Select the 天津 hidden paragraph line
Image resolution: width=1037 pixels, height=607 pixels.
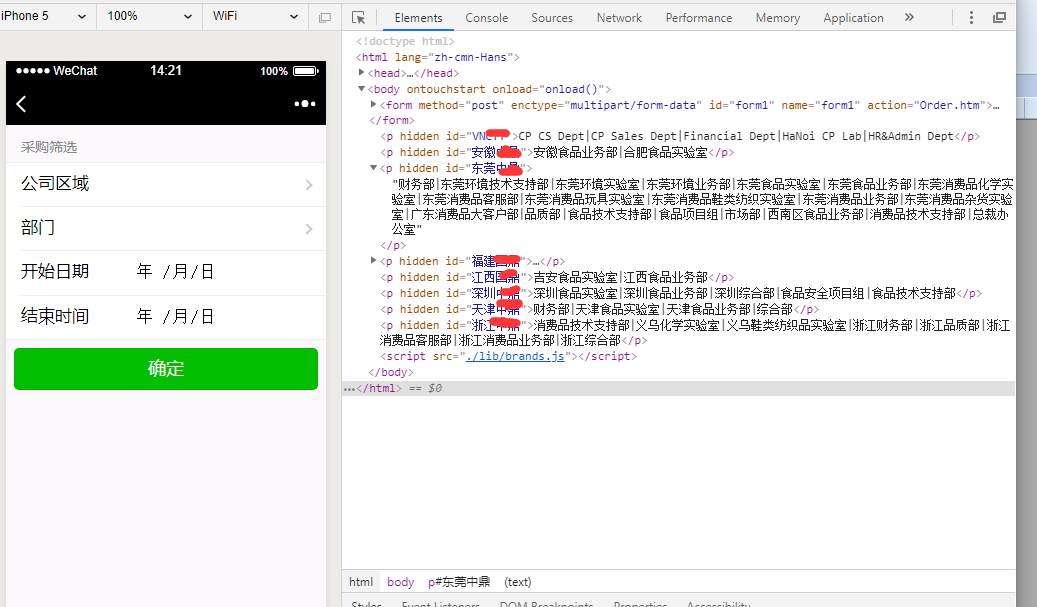point(600,309)
